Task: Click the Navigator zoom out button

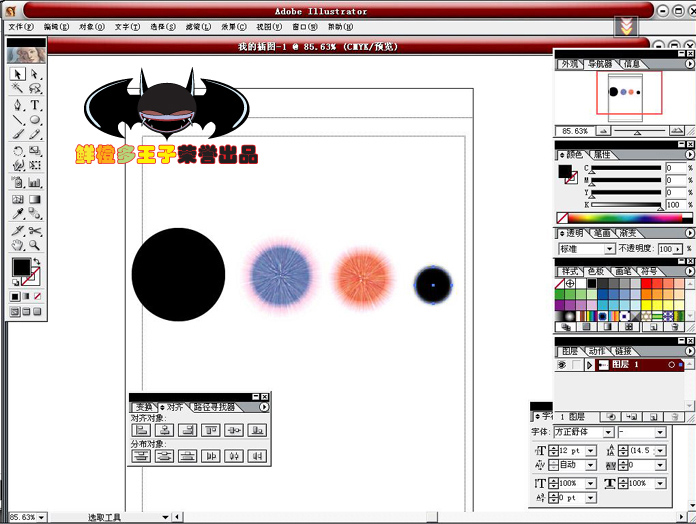Action: pyautogui.click(x=602, y=131)
